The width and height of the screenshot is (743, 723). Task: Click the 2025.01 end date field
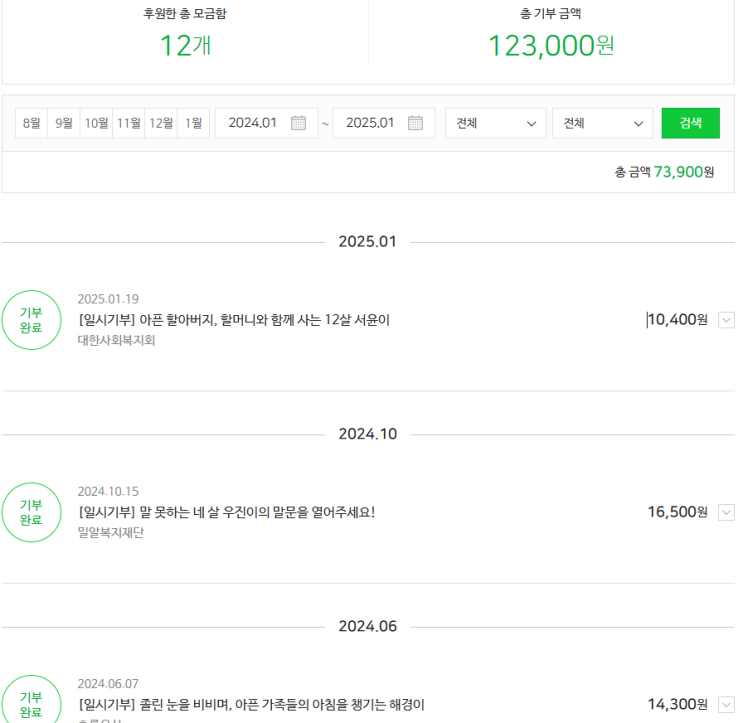(x=370, y=123)
